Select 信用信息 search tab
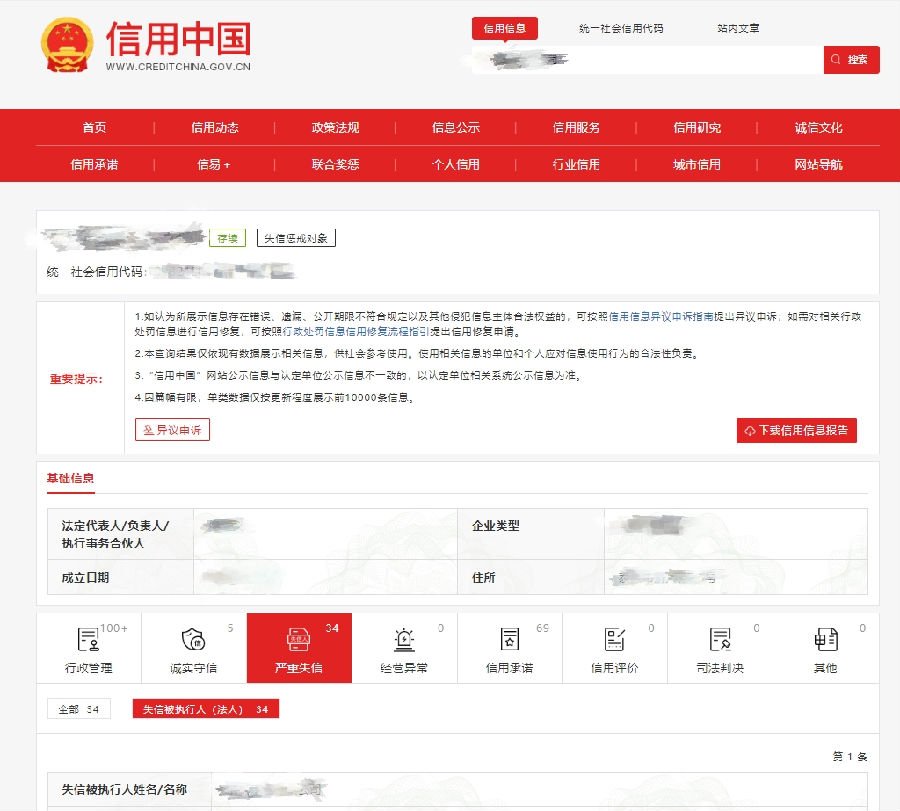Viewport: 900px width, 811px height. [x=505, y=29]
